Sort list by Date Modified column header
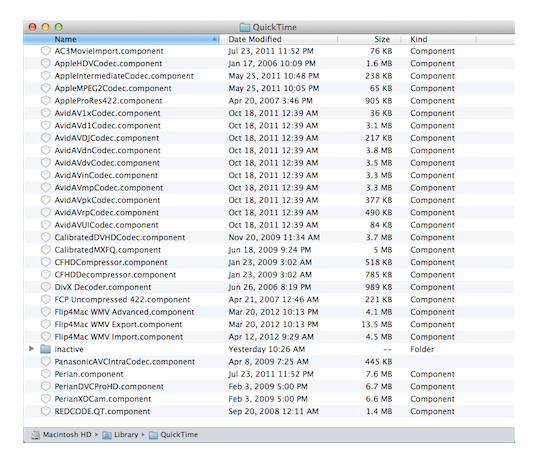 [278, 39]
